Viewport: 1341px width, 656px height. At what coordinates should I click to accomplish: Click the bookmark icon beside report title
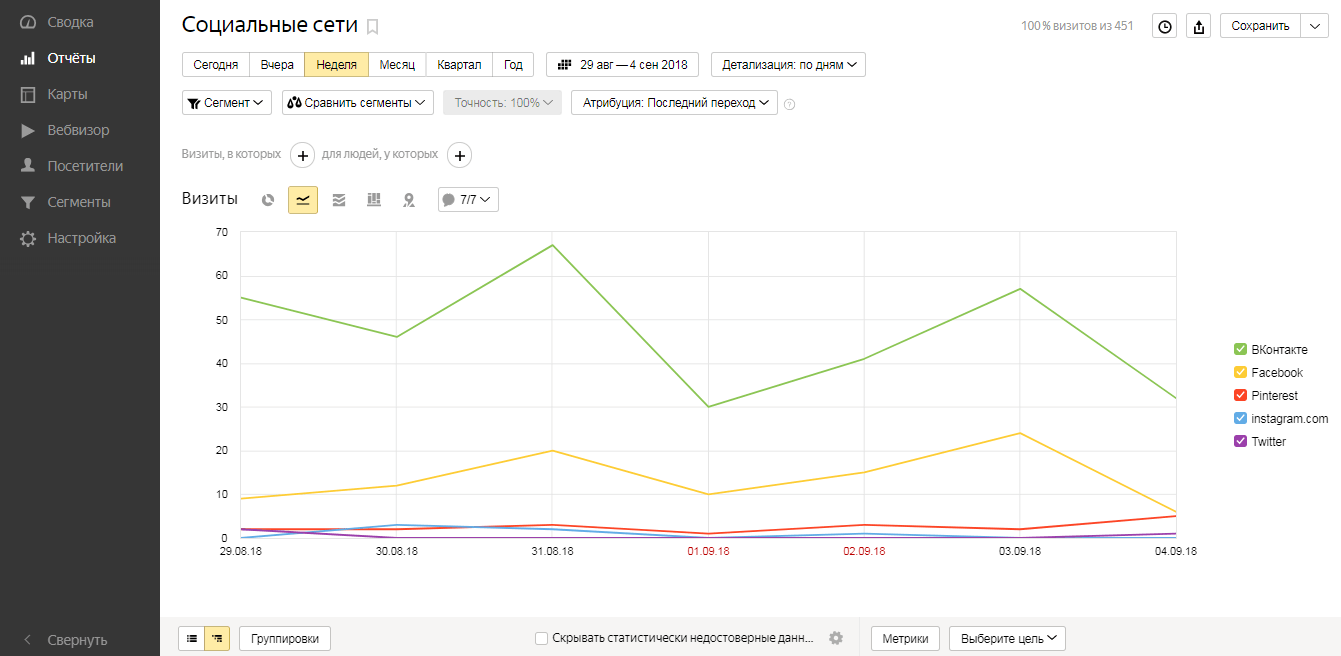coord(373,27)
